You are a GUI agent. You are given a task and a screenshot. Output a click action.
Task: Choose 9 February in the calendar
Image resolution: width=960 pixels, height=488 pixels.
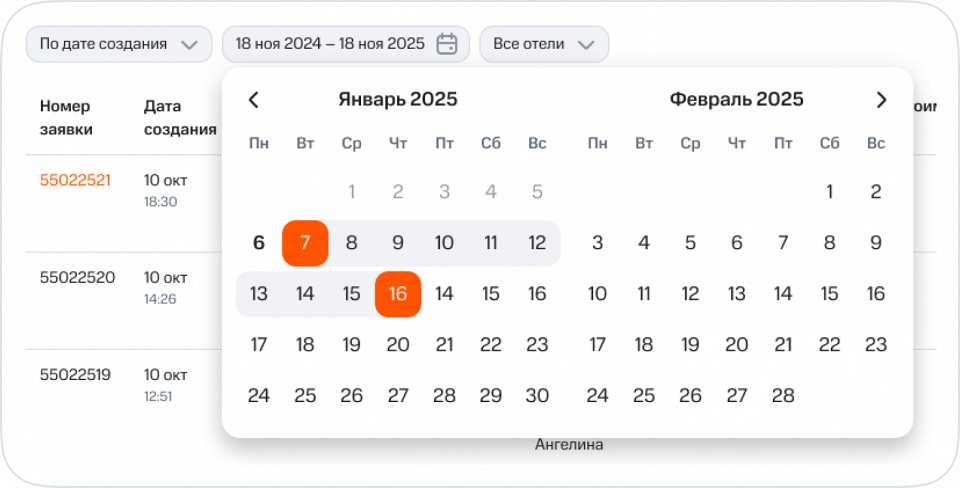[876, 243]
